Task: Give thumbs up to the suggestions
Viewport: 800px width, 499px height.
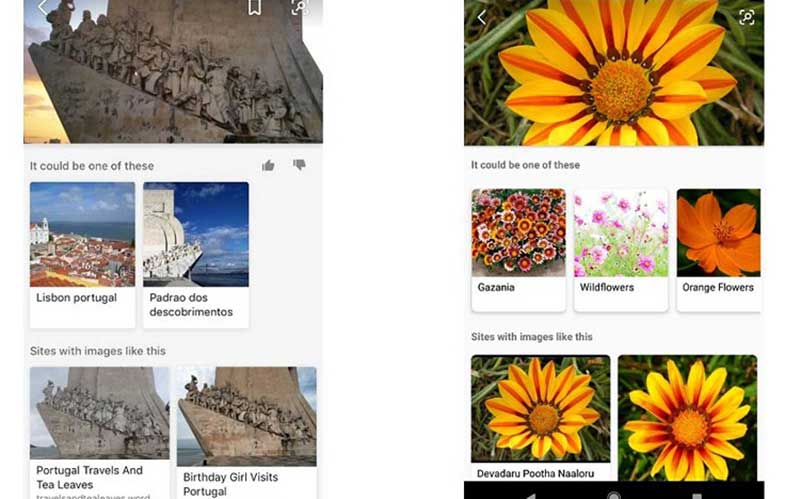Action: [268, 165]
